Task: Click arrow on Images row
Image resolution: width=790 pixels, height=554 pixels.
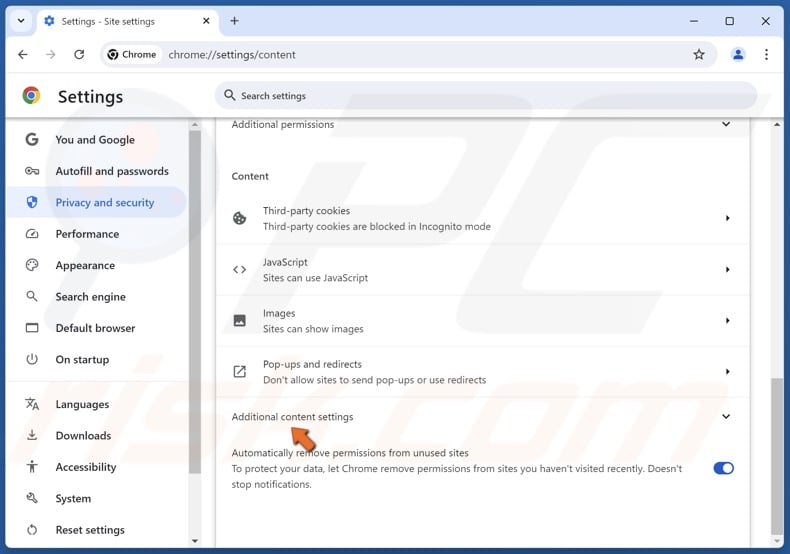Action: click(728, 320)
